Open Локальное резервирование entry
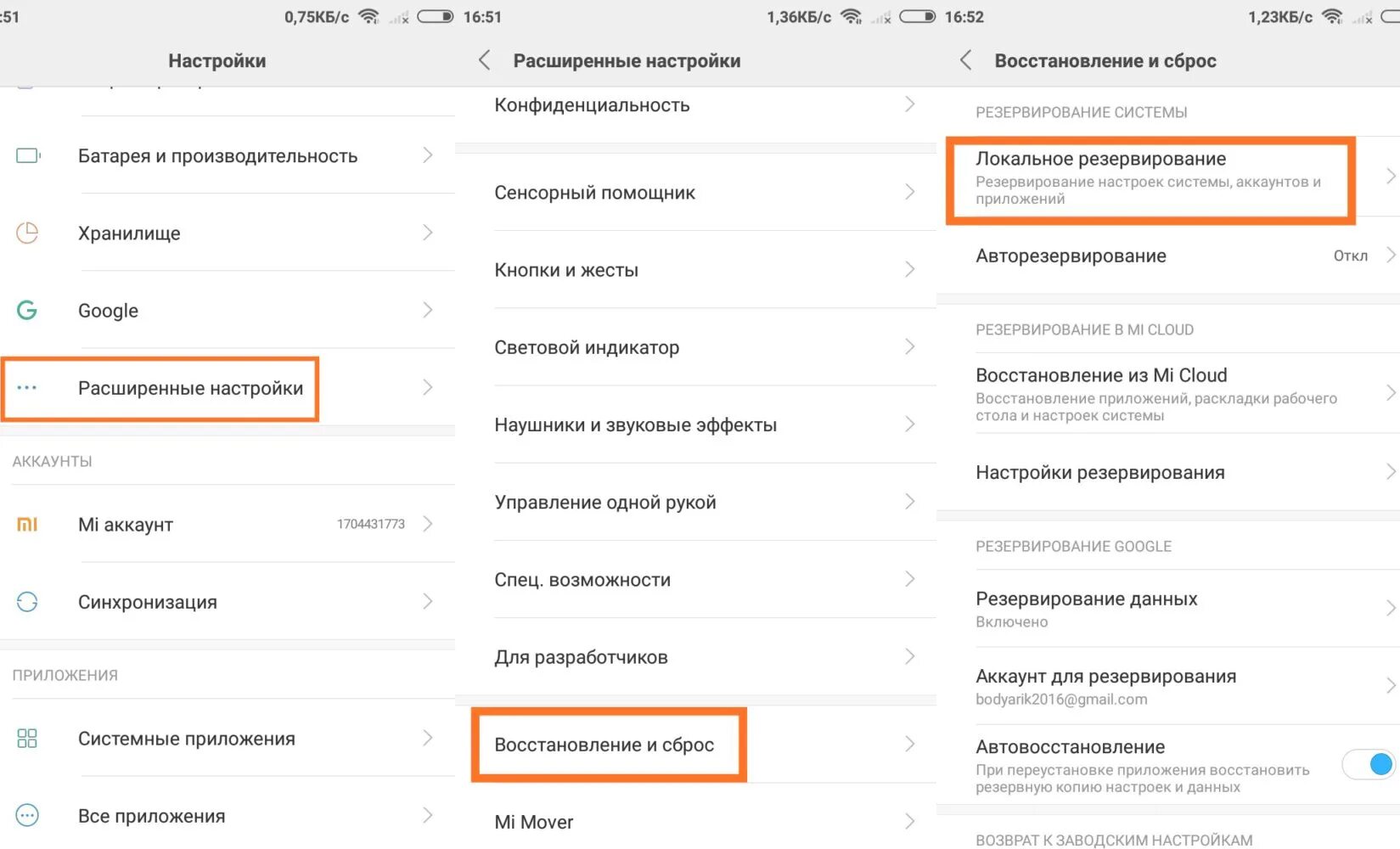 [x=1168, y=178]
